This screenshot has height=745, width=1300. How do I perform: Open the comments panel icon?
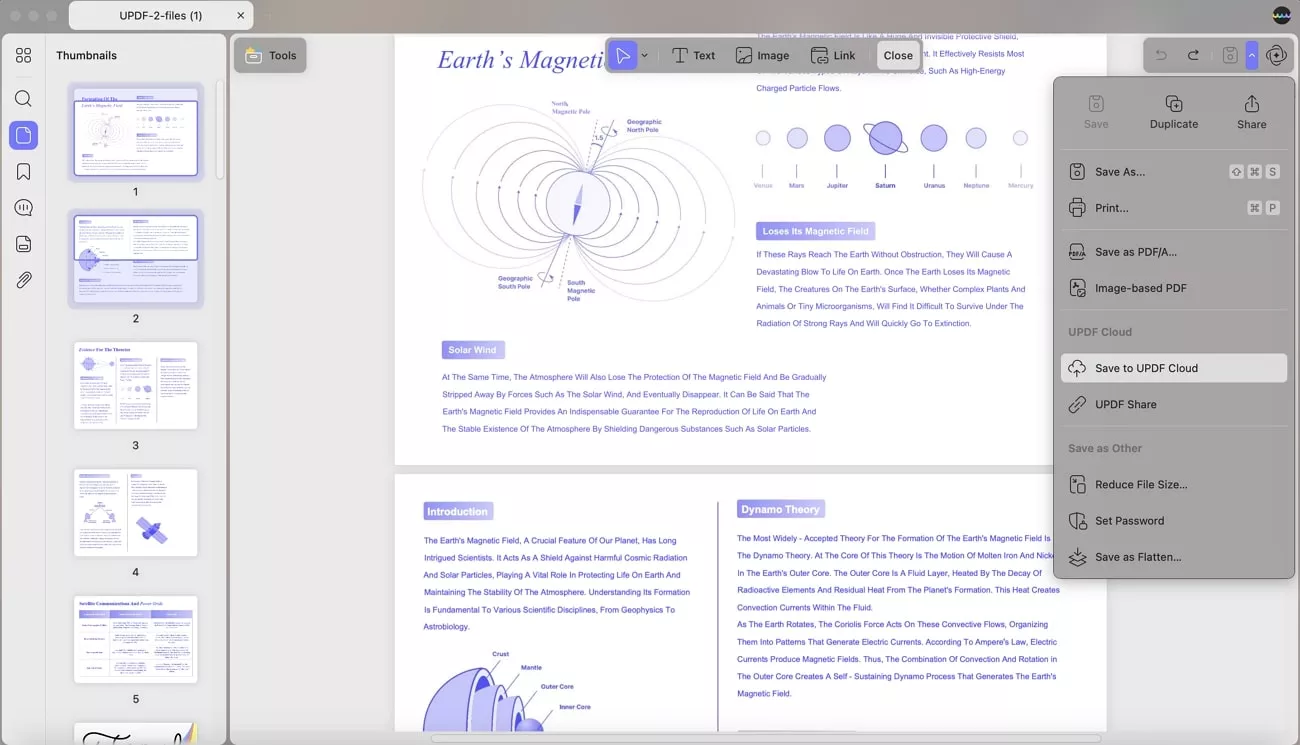pyautogui.click(x=23, y=208)
